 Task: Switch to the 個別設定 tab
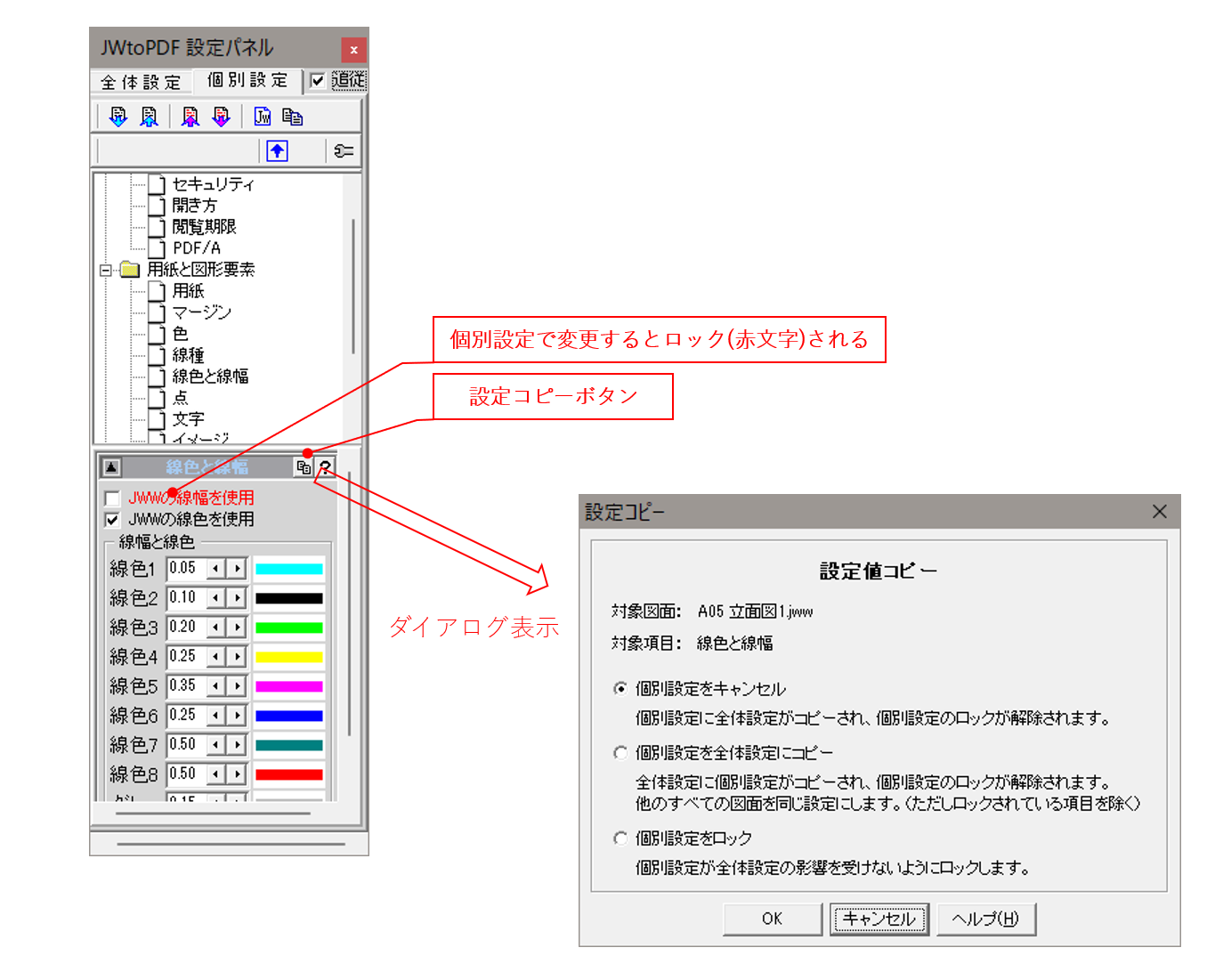click(x=247, y=81)
